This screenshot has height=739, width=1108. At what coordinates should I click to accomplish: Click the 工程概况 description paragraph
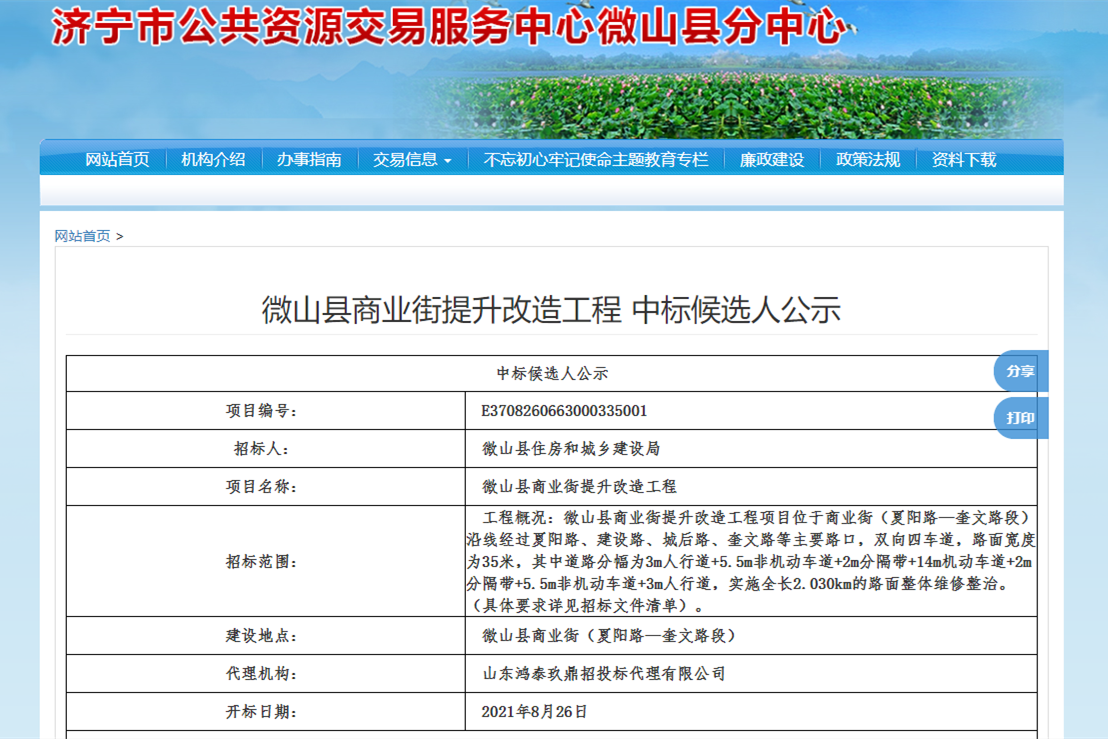(750, 561)
